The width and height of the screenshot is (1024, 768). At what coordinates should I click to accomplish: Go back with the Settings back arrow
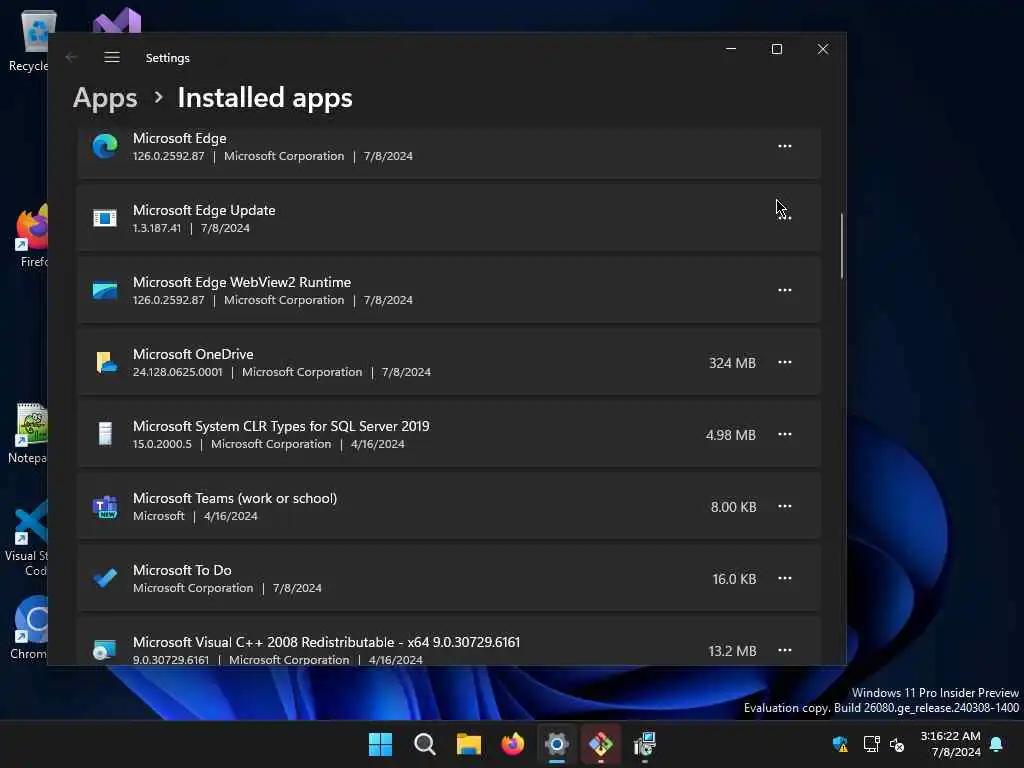pyautogui.click(x=72, y=57)
